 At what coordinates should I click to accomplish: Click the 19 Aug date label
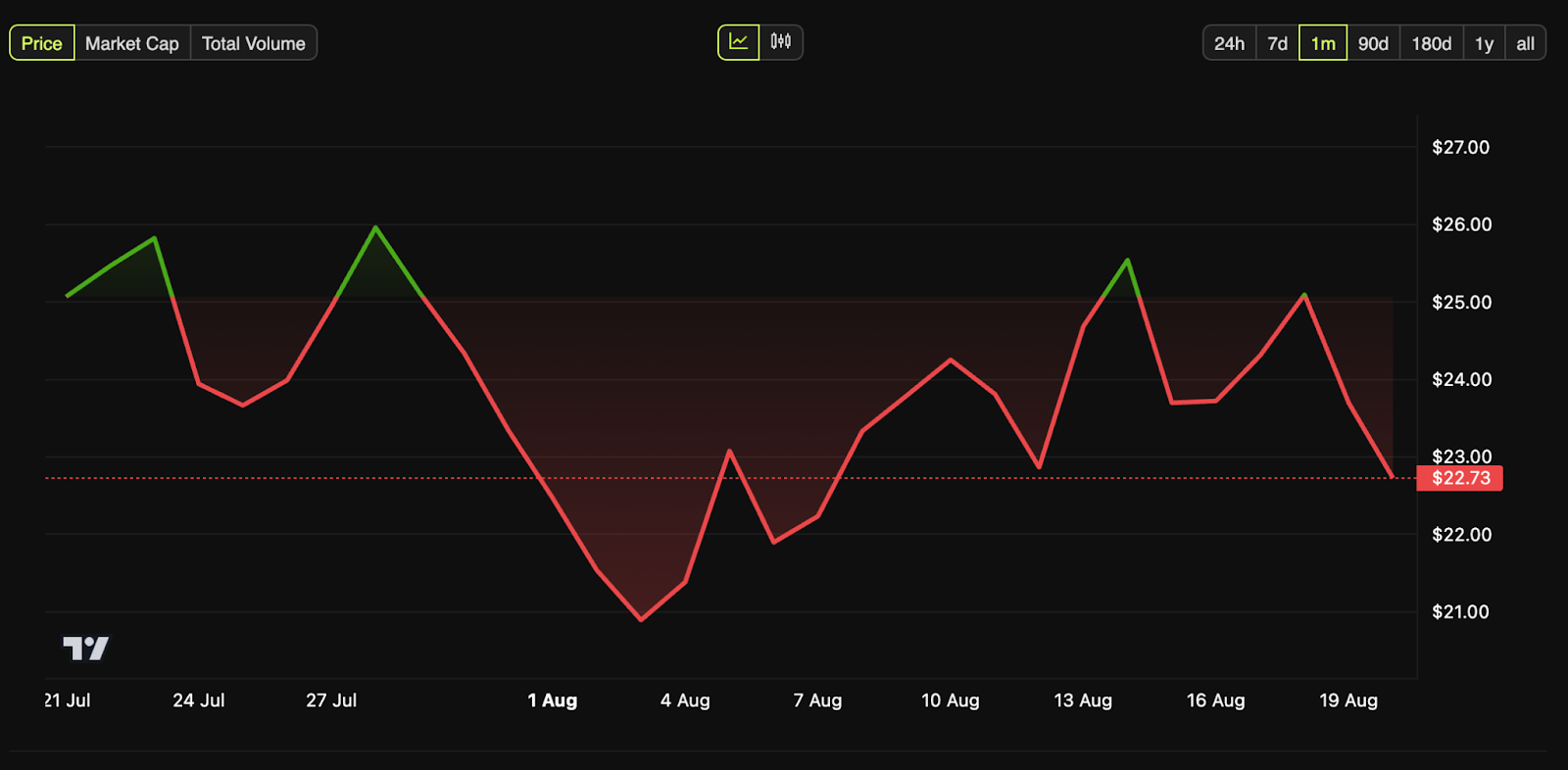1348,700
